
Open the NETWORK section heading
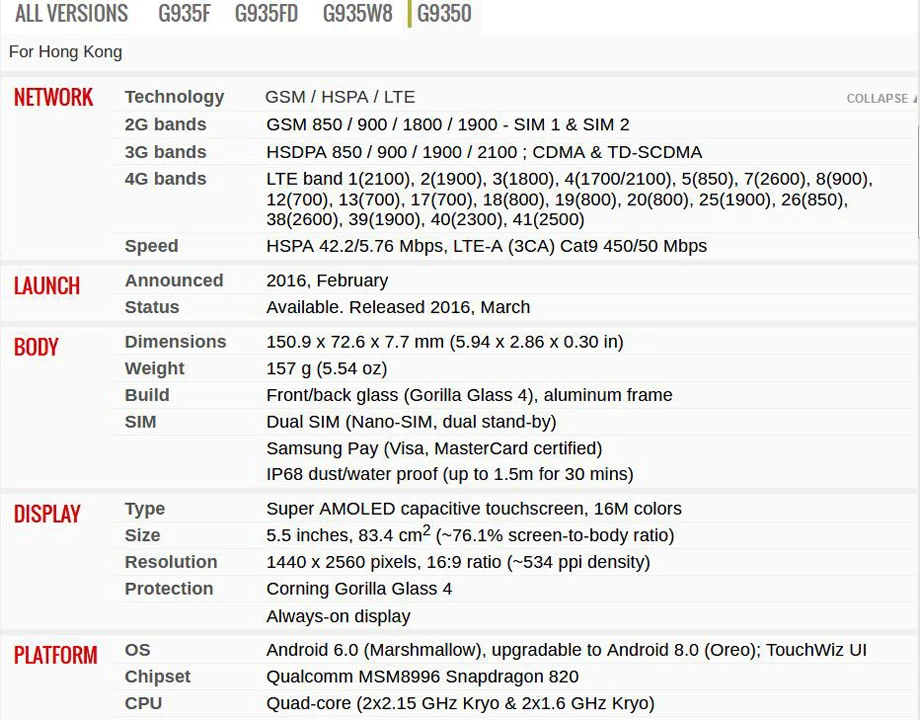(x=53, y=97)
